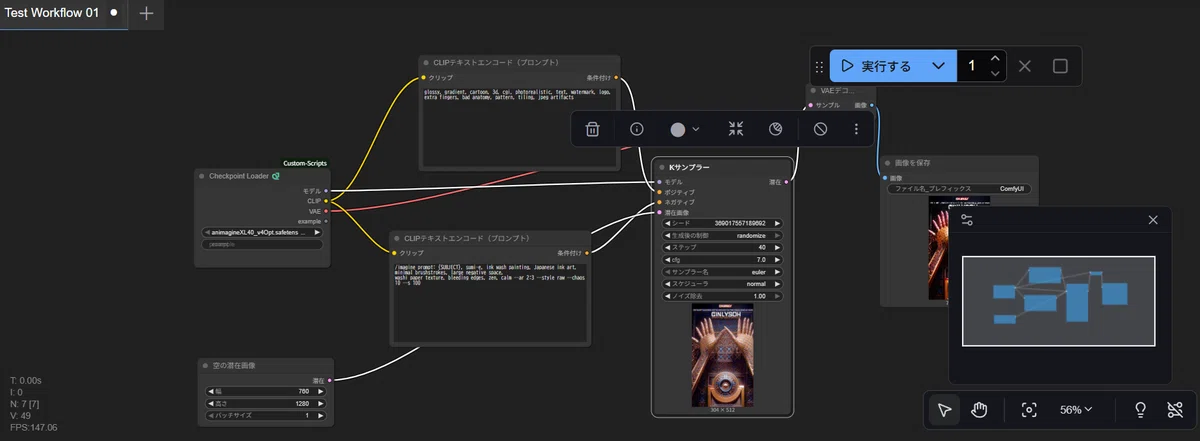Decrease シード seed value arrow
This screenshot has height=441, width=1200.
(x=668, y=223)
